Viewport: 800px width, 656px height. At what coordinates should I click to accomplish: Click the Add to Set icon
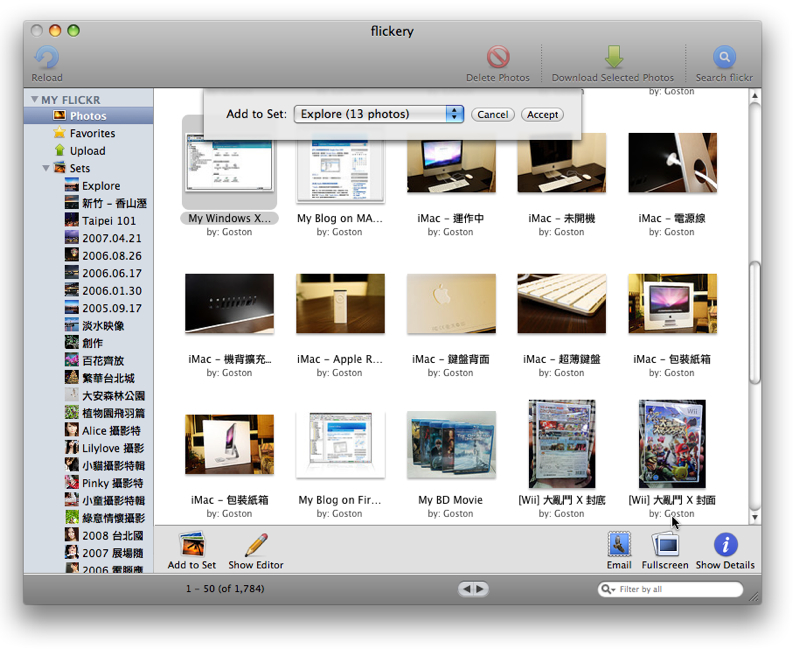pyautogui.click(x=192, y=544)
